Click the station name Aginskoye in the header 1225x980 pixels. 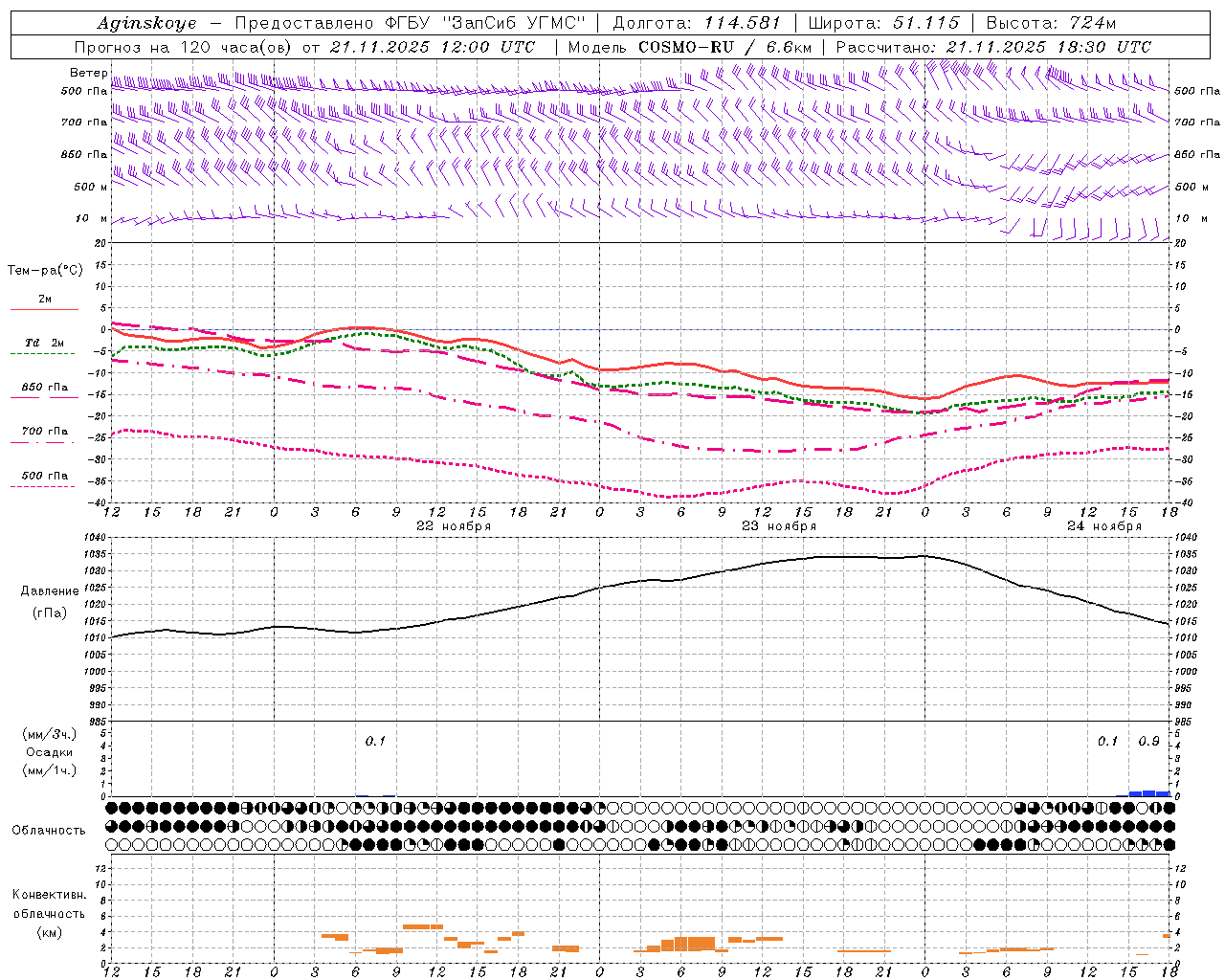point(146,23)
